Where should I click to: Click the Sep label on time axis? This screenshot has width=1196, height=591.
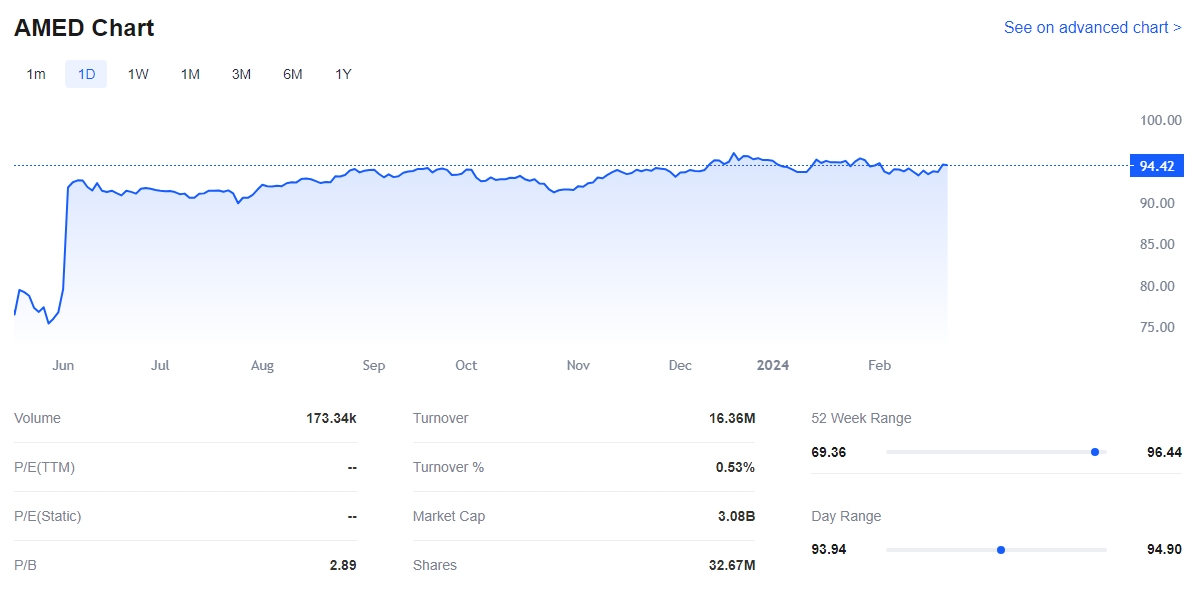point(373,366)
